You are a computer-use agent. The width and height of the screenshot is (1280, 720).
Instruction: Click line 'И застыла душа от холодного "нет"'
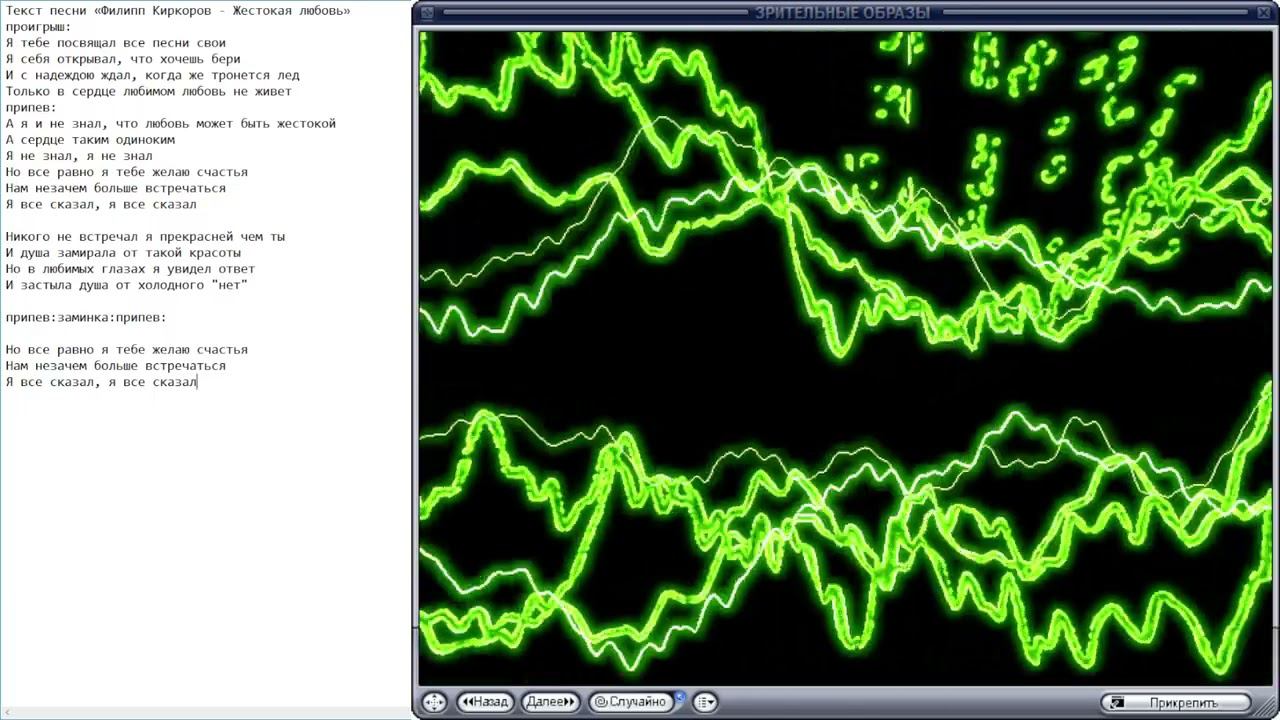[127, 285]
